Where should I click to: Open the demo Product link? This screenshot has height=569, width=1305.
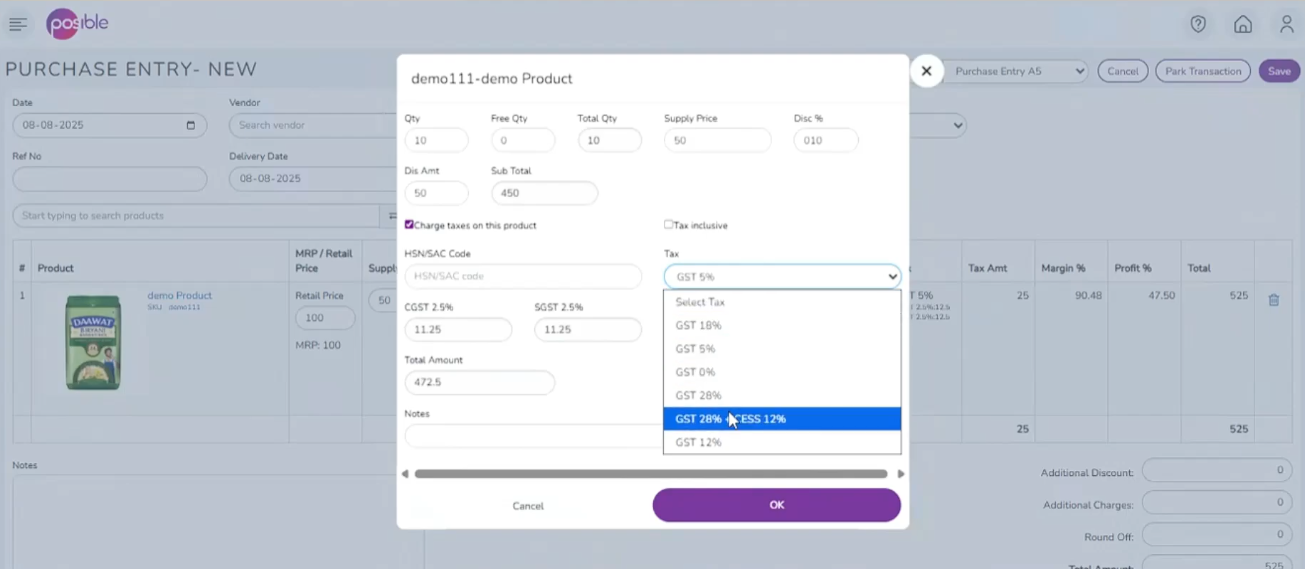pos(180,296)
